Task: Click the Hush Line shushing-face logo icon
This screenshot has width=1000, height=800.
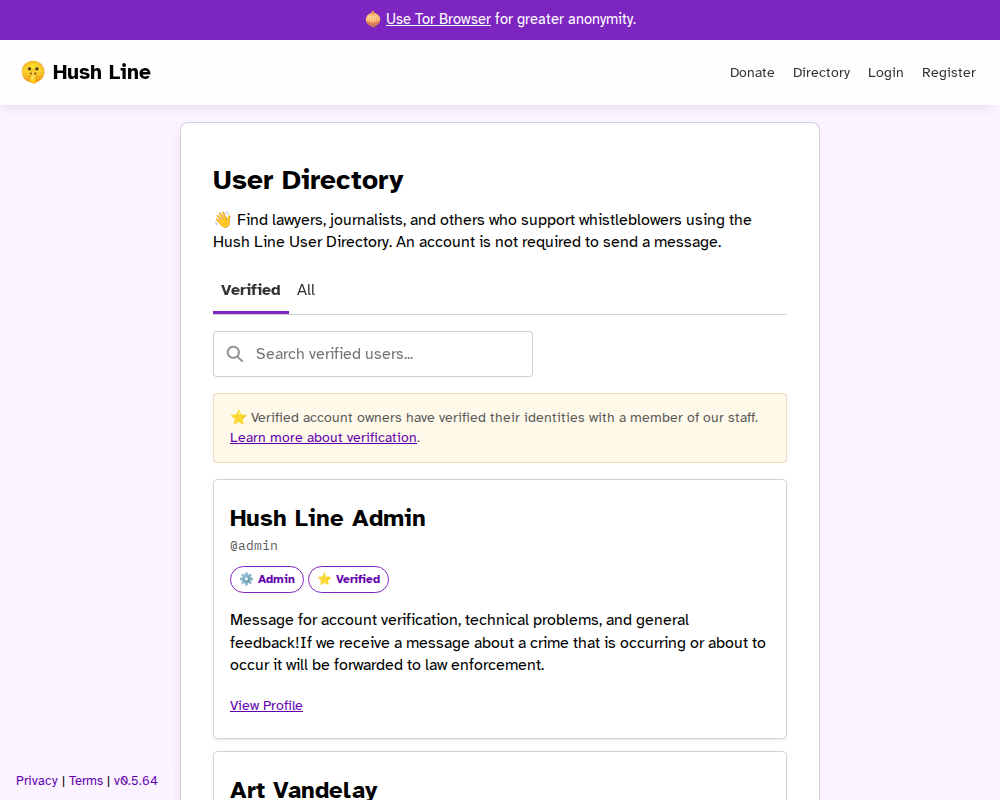Action: pos(32,72)
